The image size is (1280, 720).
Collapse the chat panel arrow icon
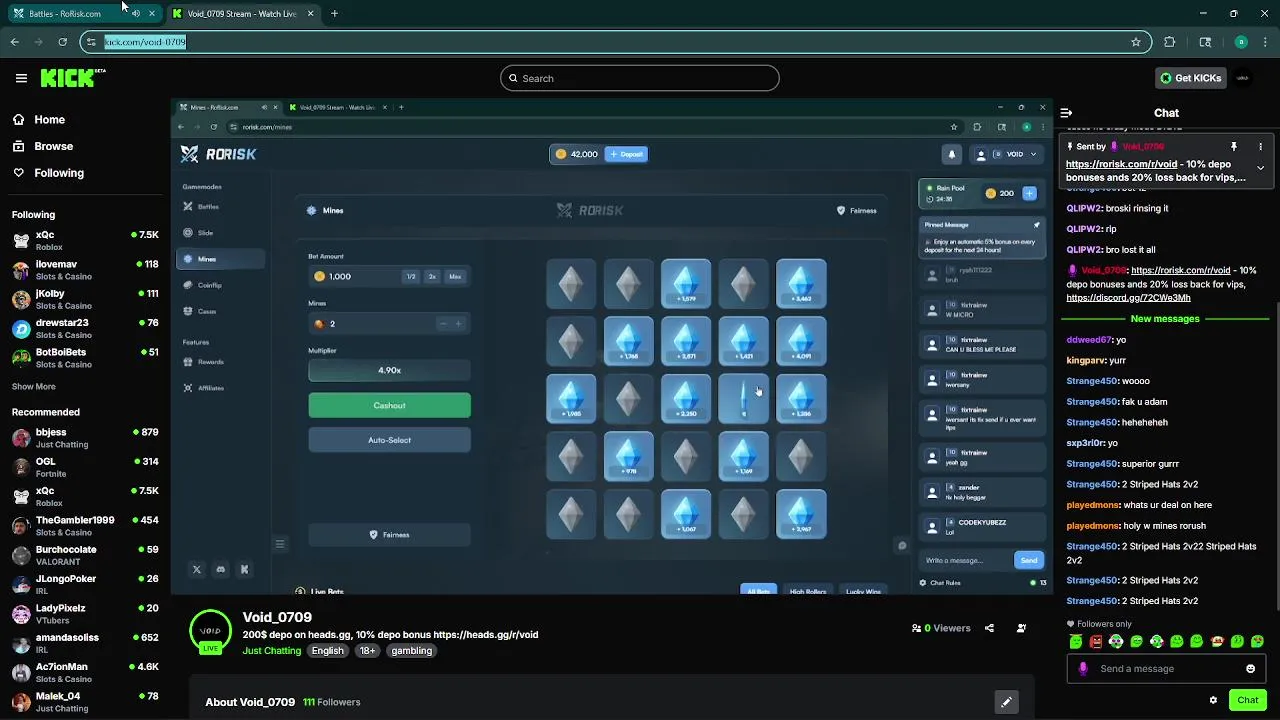(1066, 113)
